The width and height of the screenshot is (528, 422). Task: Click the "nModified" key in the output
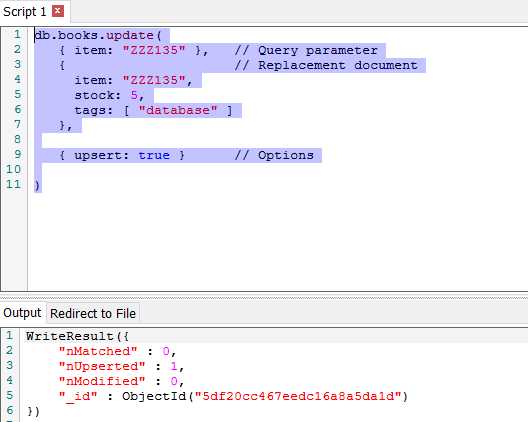coord(102,381)
